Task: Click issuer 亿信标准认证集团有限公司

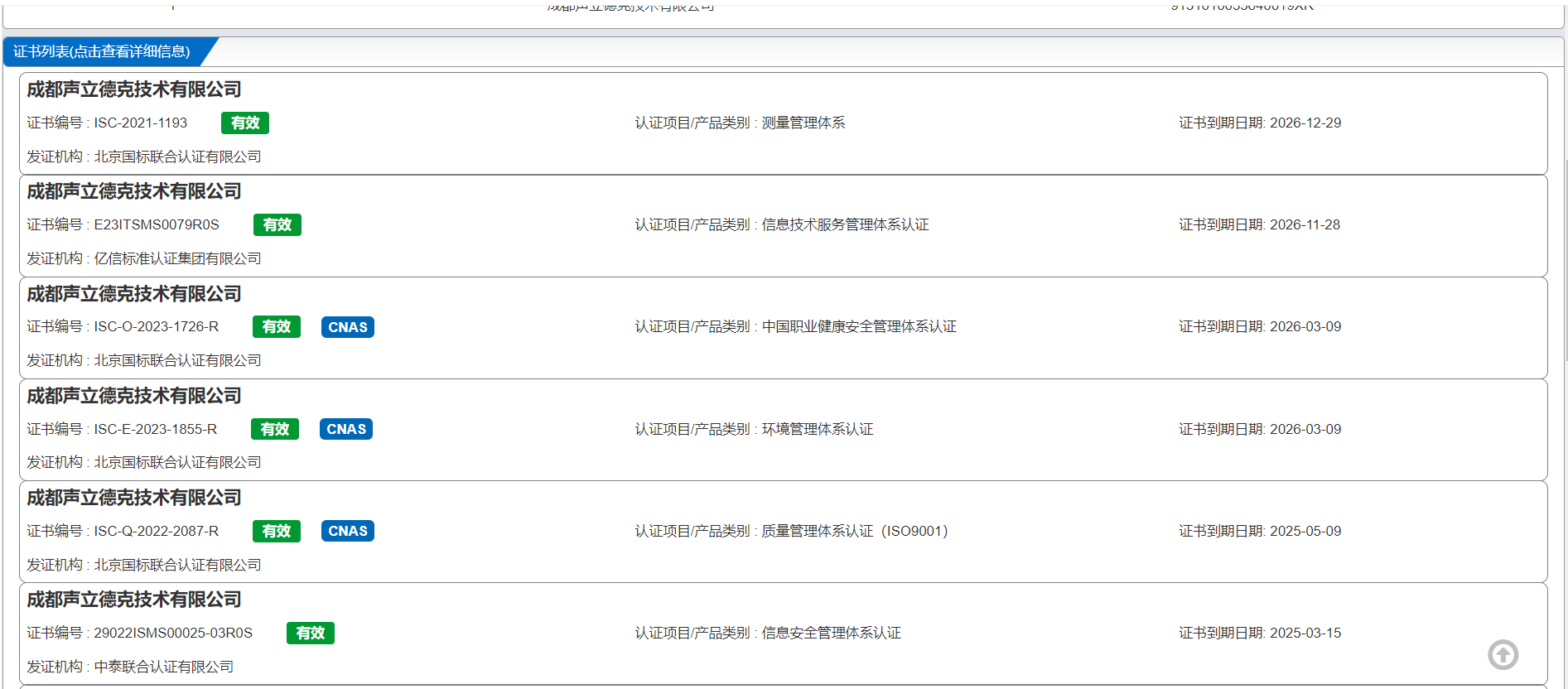Action: (177, 258)
